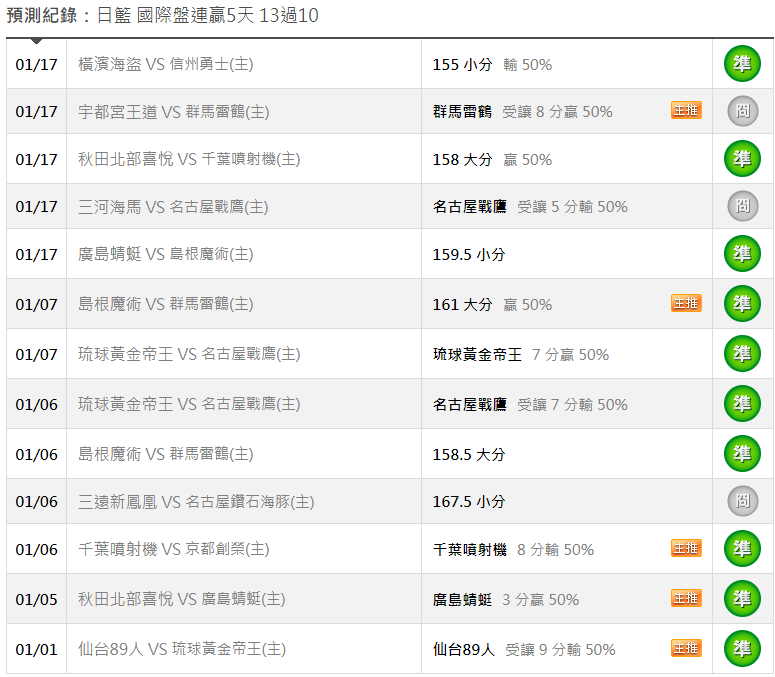775x677 pixels.
Task: Open matchup 秋田北部喜悅 VS 廣島蜻蜓(主)
Action: [x=181, y=599]
